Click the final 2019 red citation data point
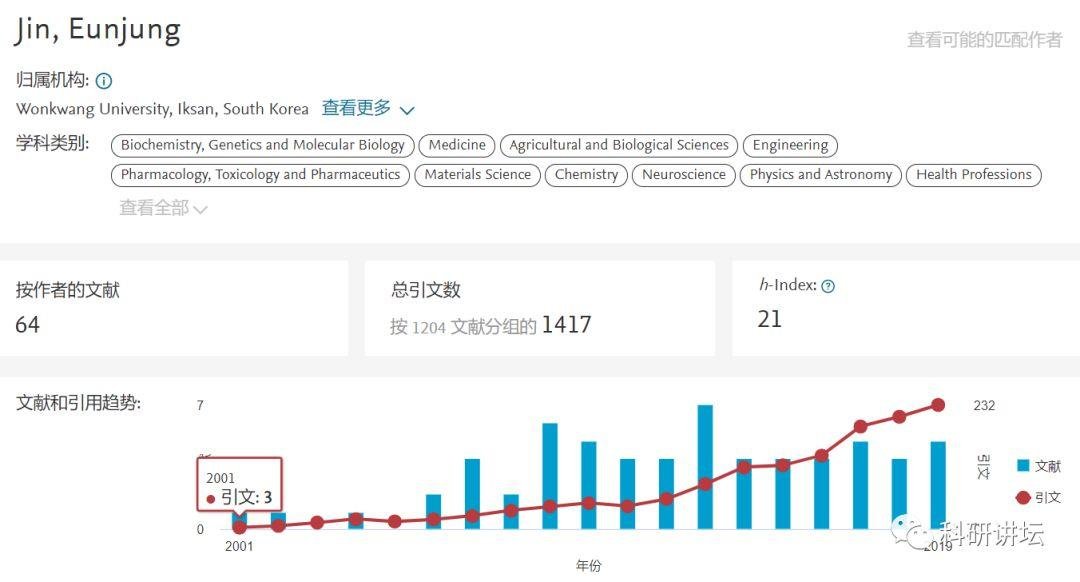 938,405
